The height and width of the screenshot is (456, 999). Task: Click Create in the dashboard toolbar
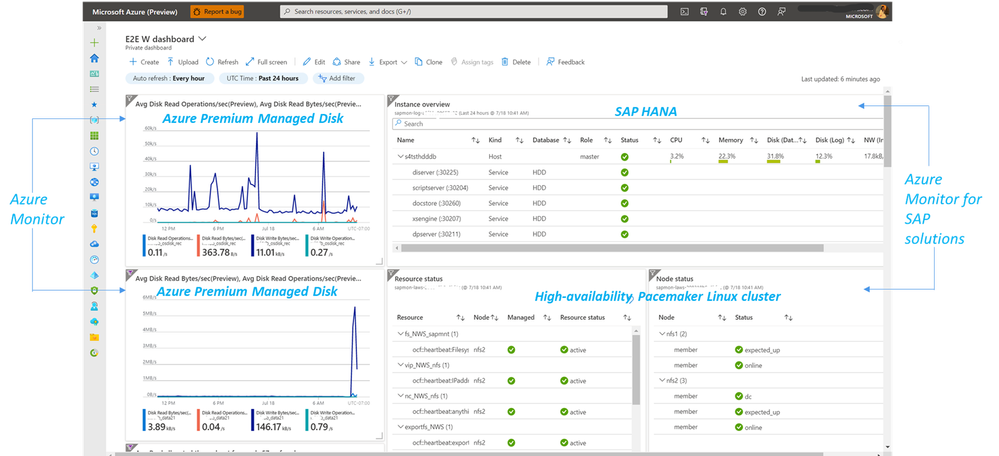click(x=144, y=62)
